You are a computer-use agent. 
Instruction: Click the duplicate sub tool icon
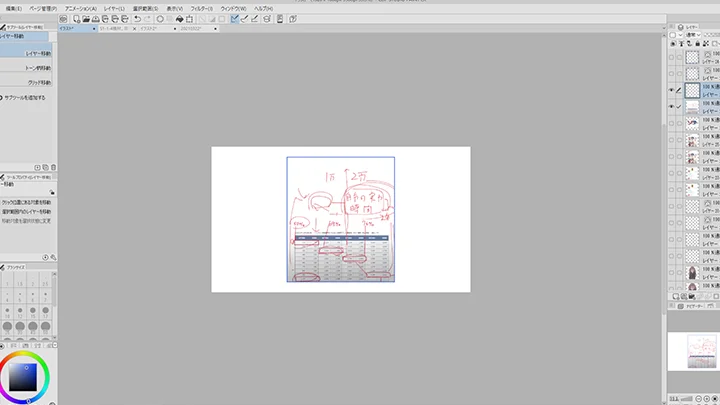point(45,168)
